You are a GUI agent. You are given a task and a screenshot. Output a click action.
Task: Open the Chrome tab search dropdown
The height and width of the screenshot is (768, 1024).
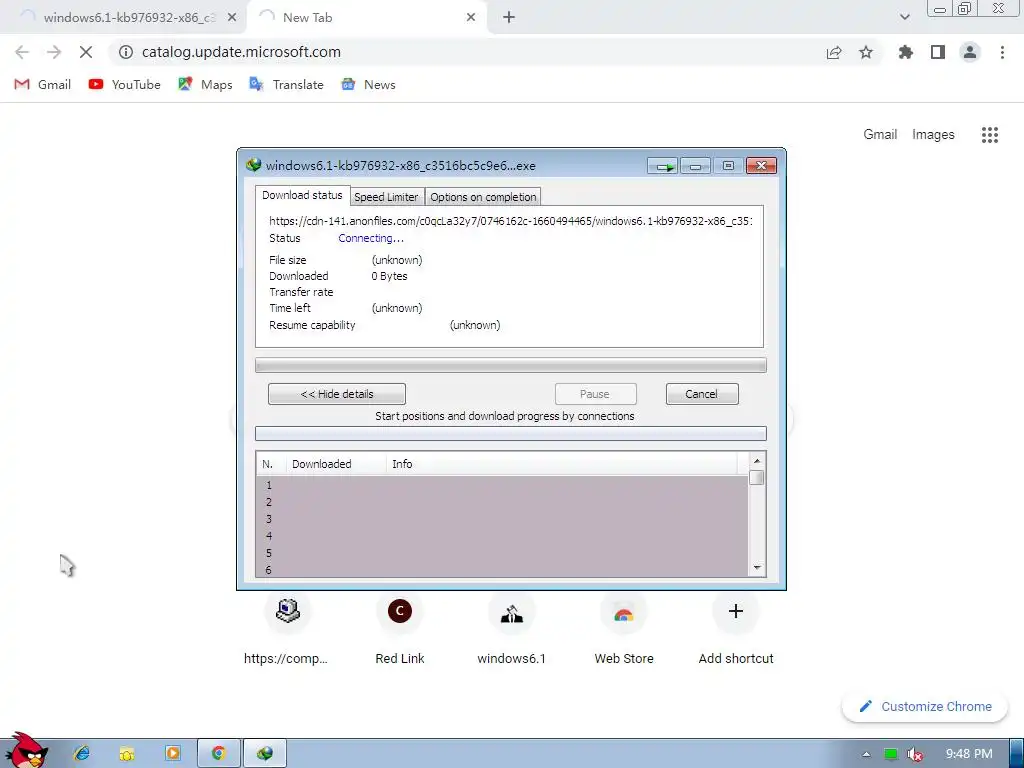(x=904, y=17)
